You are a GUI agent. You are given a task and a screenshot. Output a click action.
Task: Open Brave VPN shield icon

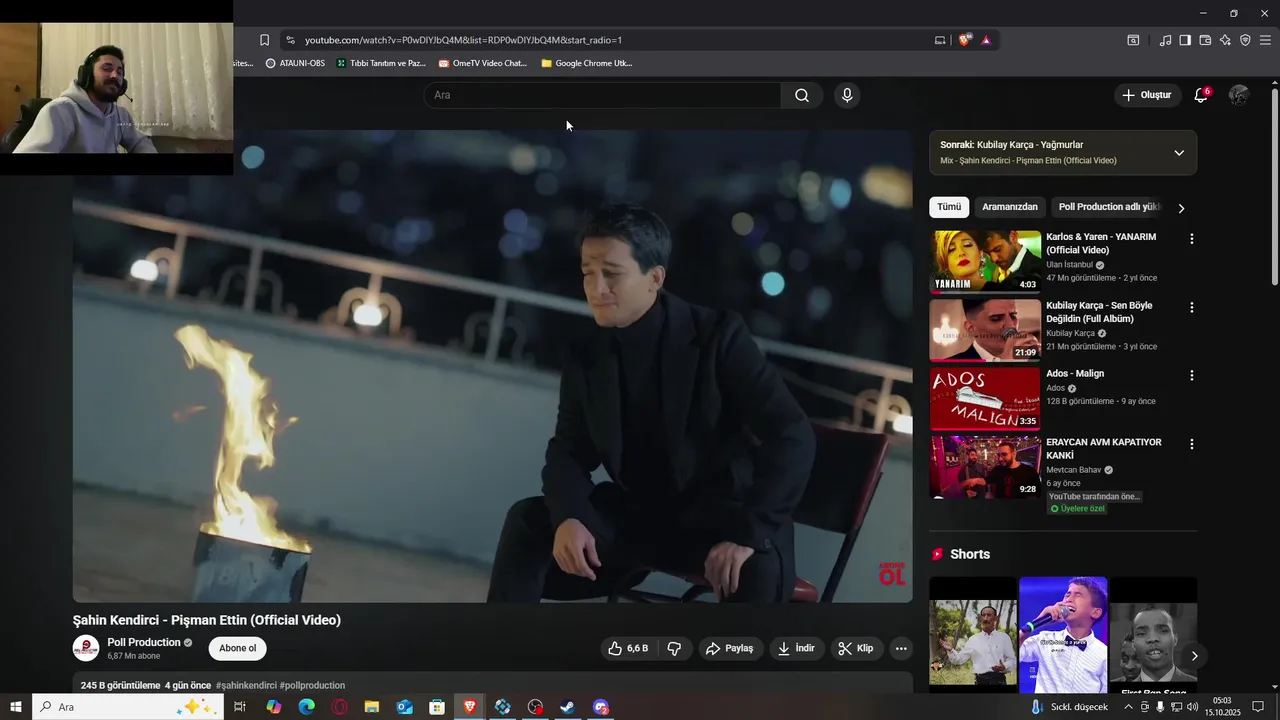pos(1245,40)
